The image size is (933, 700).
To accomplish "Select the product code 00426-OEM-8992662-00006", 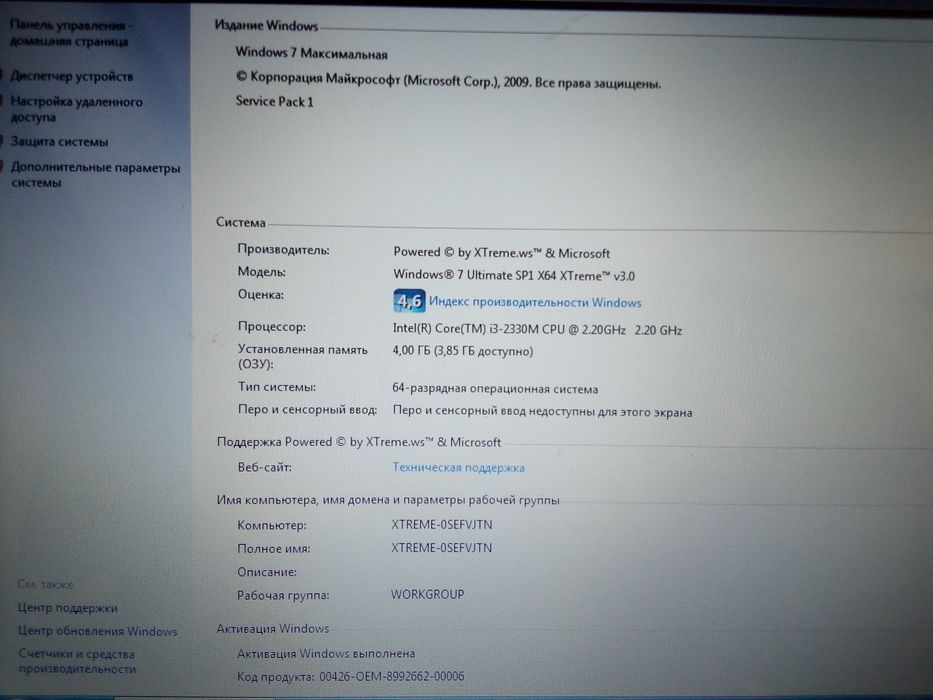I will [x=392, y=676].
